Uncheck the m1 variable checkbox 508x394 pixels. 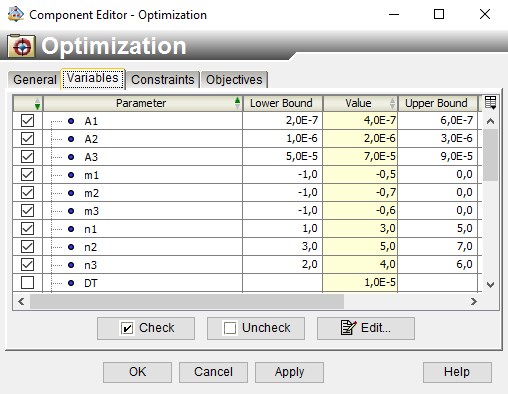click(27, 174)
